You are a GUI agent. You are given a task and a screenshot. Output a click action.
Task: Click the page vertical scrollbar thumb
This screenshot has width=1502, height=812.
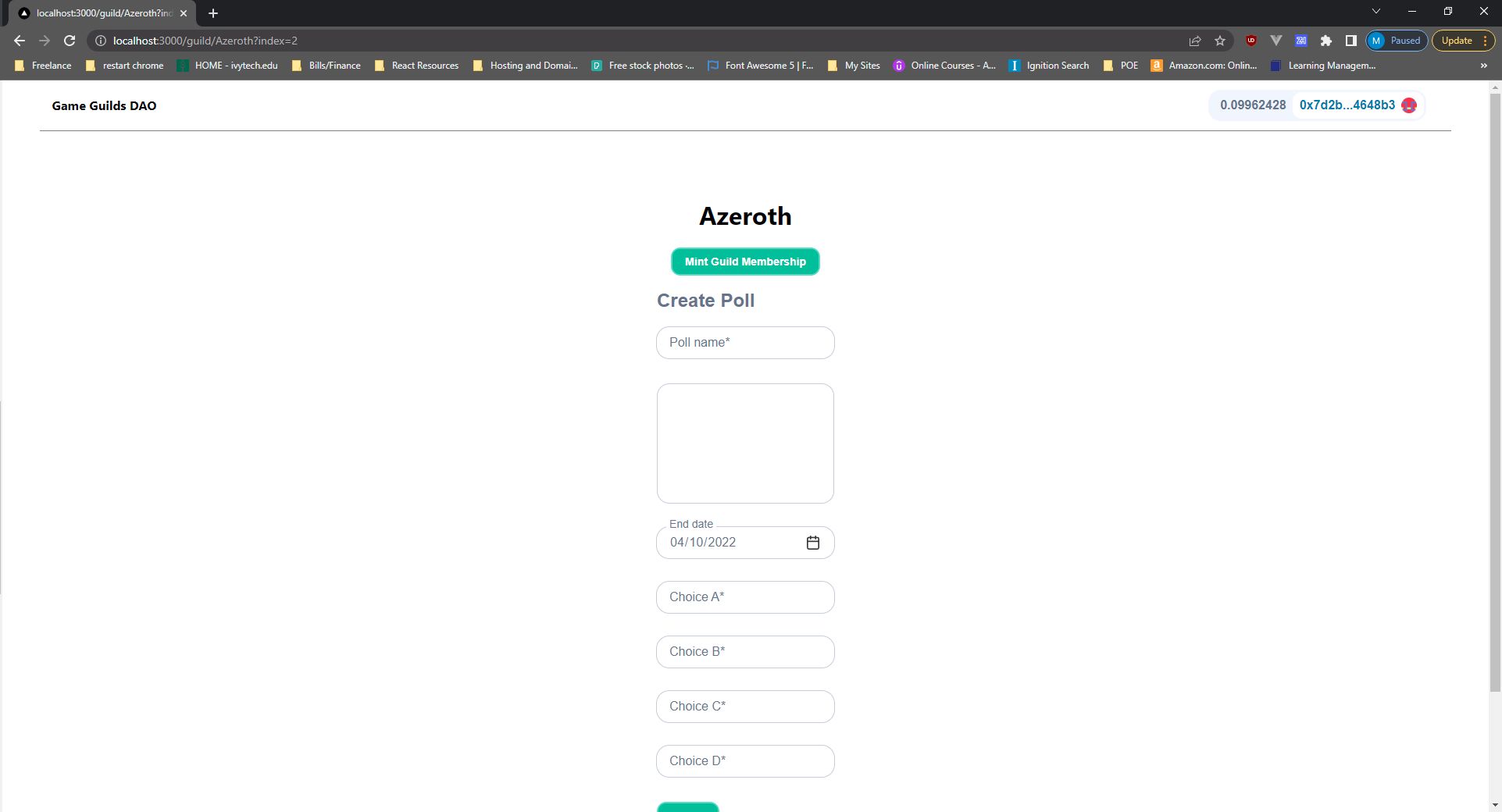(1495, 392)
